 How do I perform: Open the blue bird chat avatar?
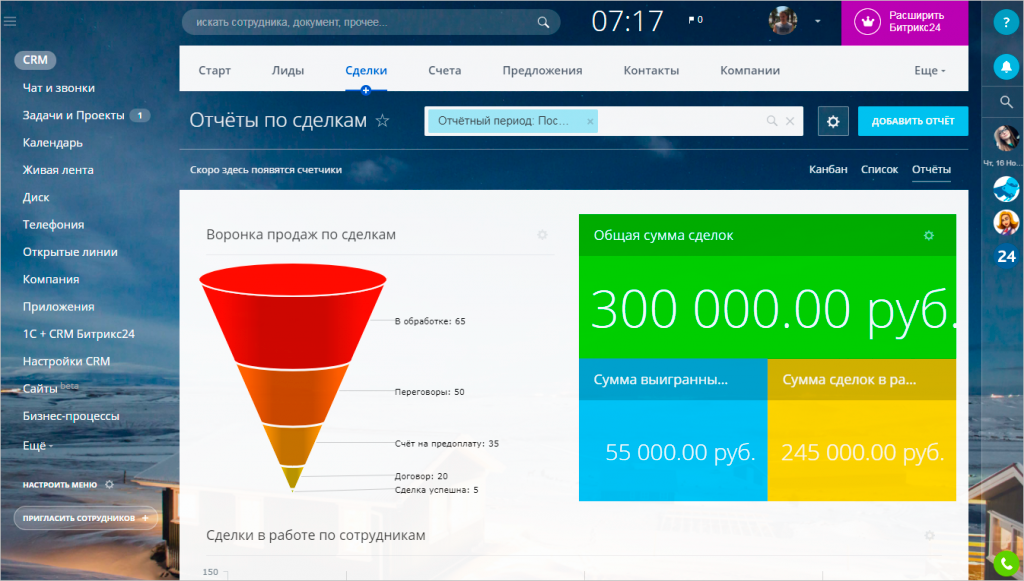point(1006,189)
